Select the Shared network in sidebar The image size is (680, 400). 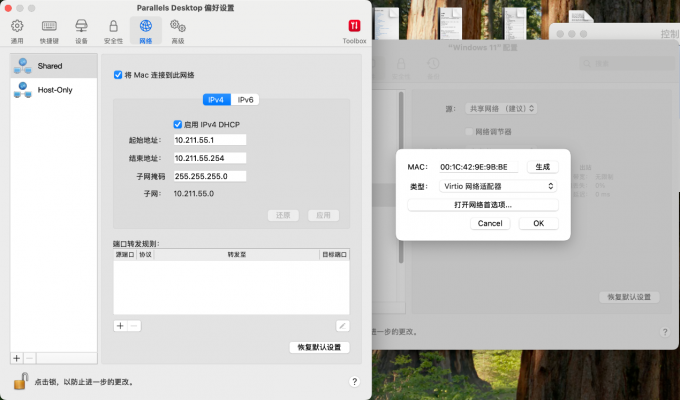[x=54, y=66]
